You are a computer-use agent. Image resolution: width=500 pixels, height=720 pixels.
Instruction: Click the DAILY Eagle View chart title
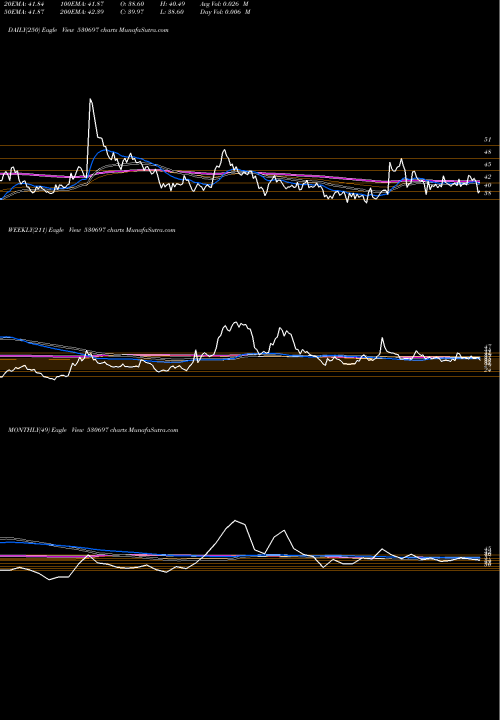click(88, 30)
